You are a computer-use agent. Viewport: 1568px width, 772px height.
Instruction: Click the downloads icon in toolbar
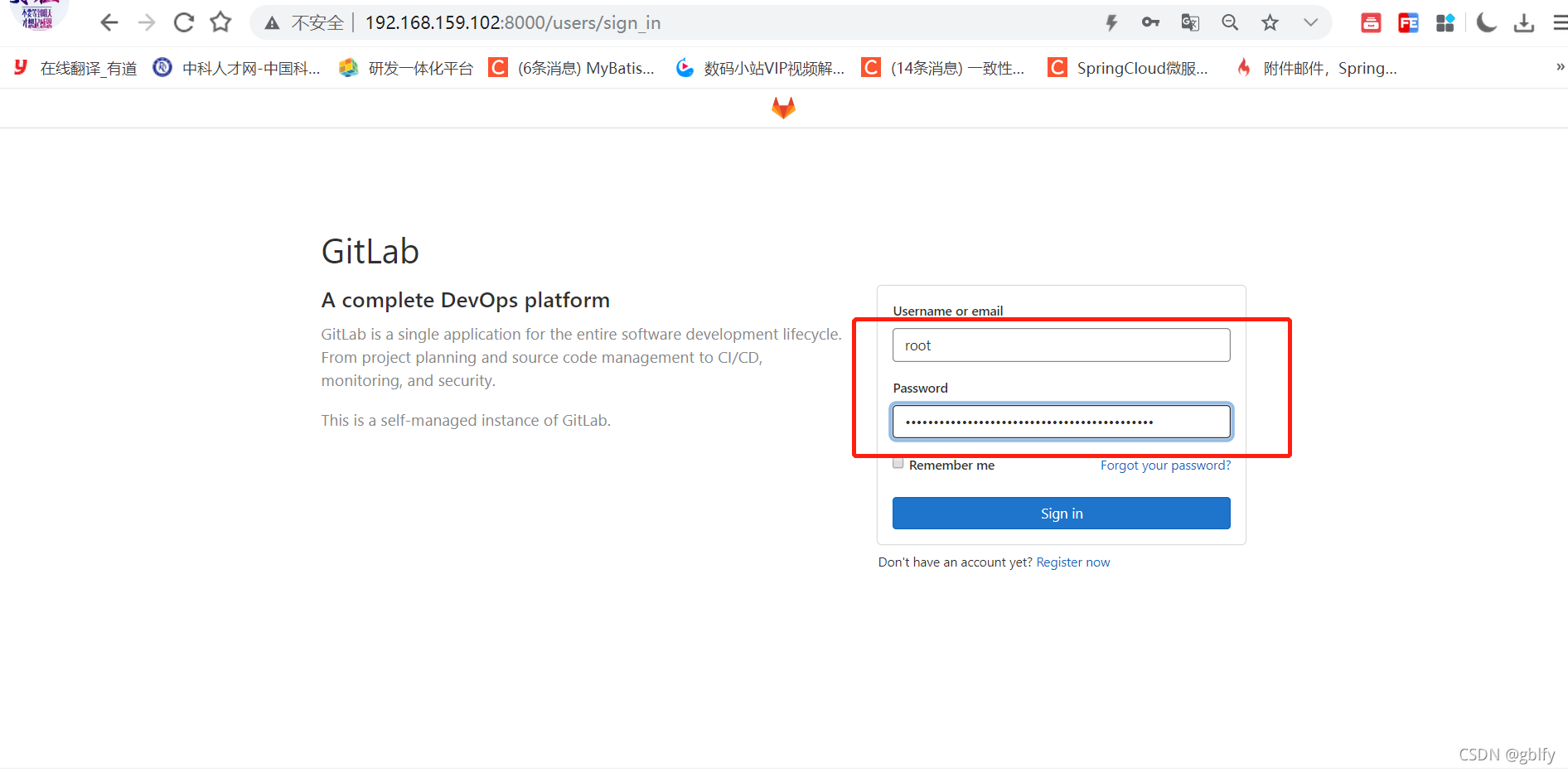1523,22
